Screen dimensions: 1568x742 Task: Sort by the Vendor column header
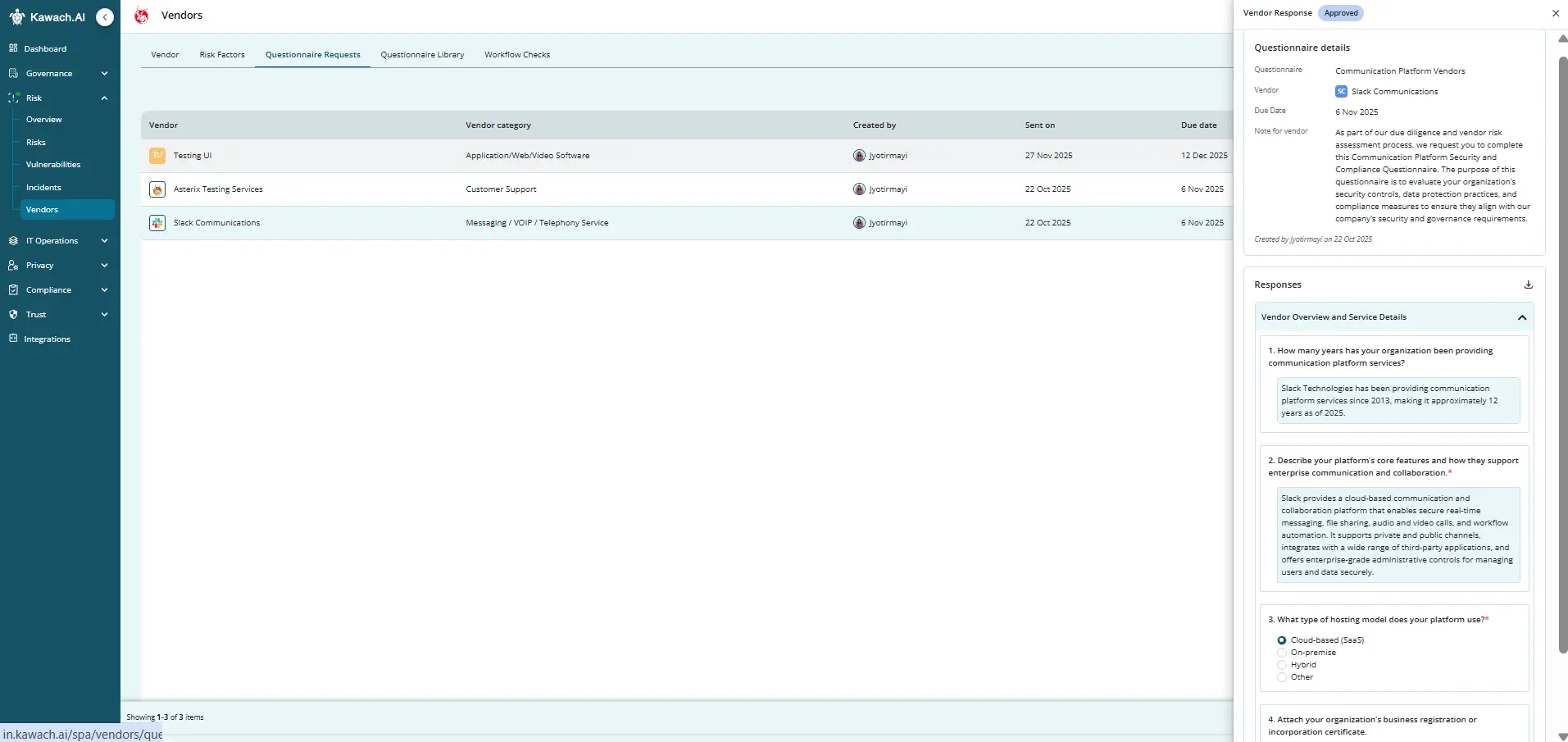[x=163, y=125]
